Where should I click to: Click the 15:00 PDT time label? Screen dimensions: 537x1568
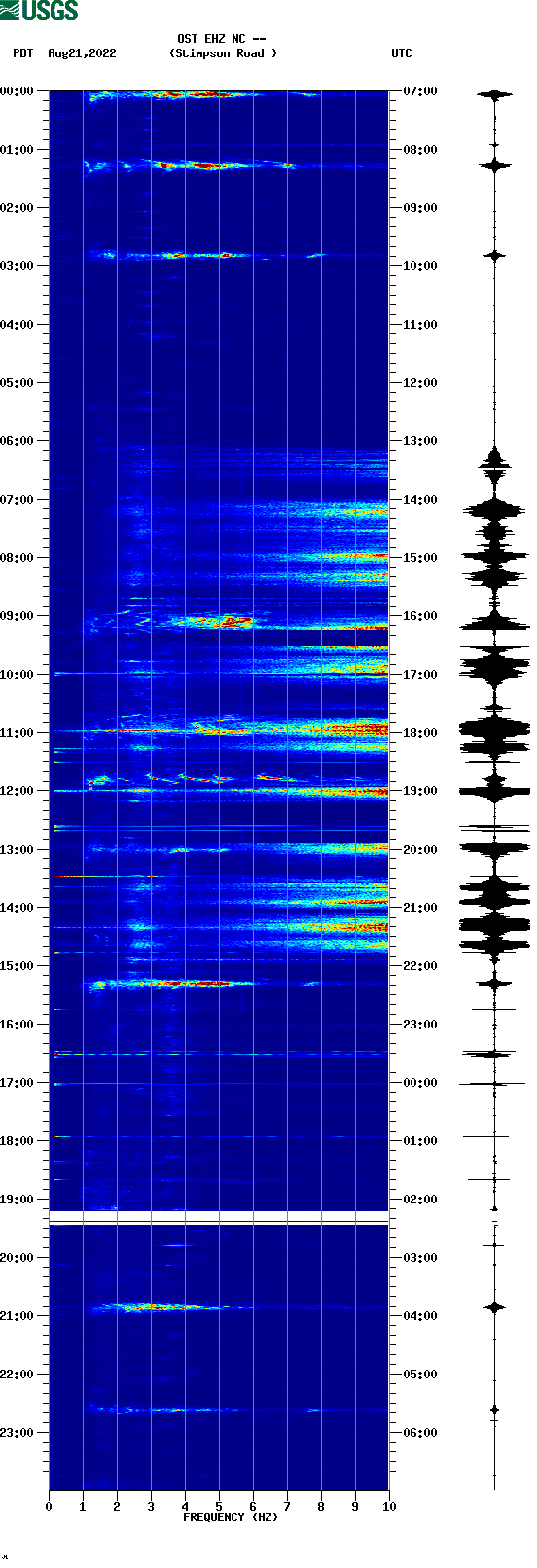click(17, 966)
